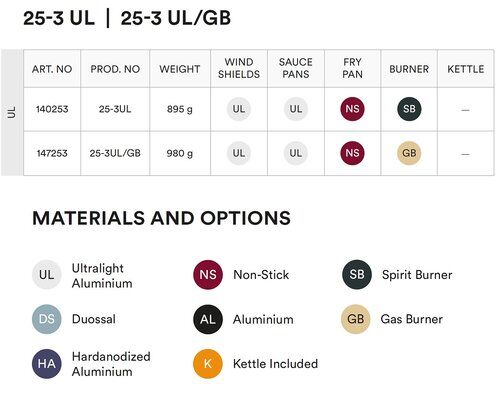Select the HA Hardanodized Aluminium badge
This screenshot has width=500, height=400.
tap(47, 364)
